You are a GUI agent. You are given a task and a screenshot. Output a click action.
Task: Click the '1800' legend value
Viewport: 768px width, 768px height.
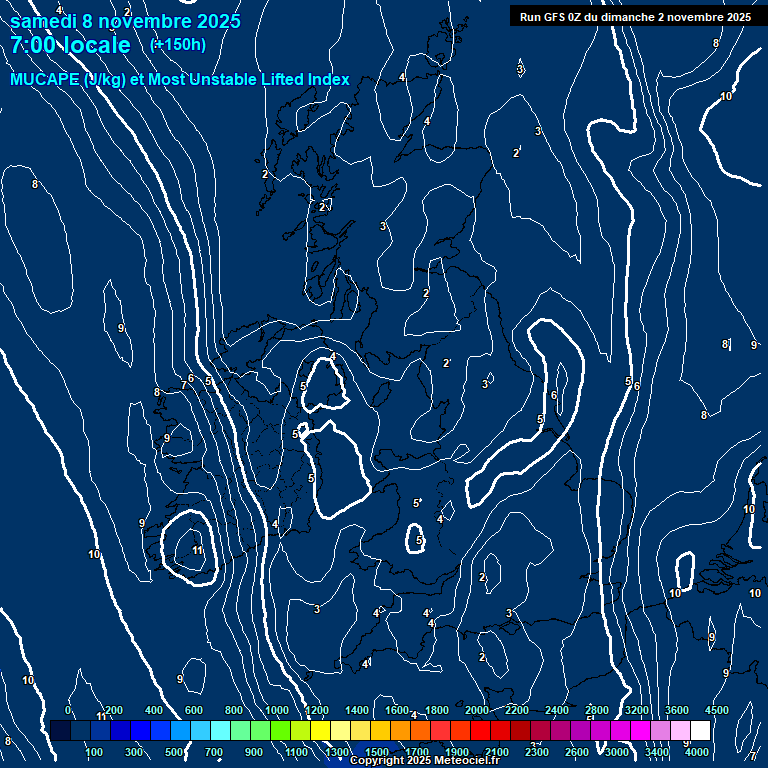[437, 710]
